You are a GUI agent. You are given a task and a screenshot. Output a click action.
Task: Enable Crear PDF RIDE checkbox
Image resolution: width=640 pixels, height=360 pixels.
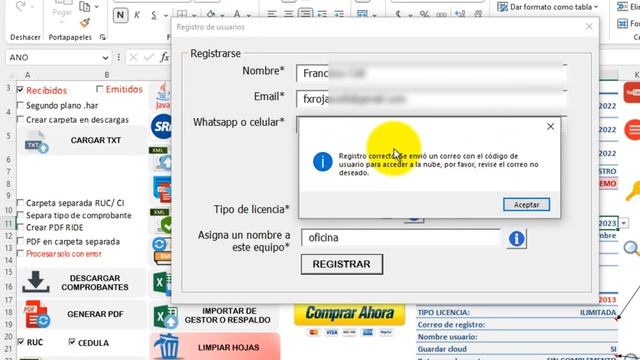coord(20,227)
